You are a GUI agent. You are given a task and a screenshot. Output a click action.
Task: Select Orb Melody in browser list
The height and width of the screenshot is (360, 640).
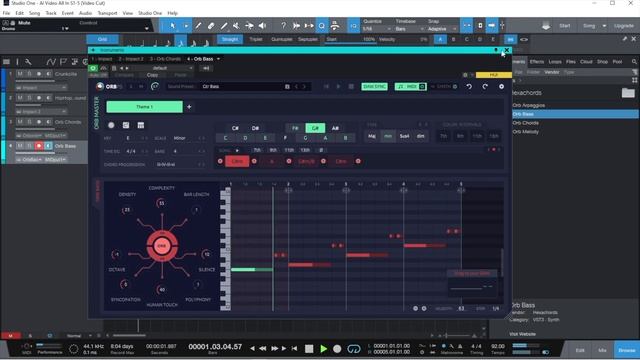[525, 132]
